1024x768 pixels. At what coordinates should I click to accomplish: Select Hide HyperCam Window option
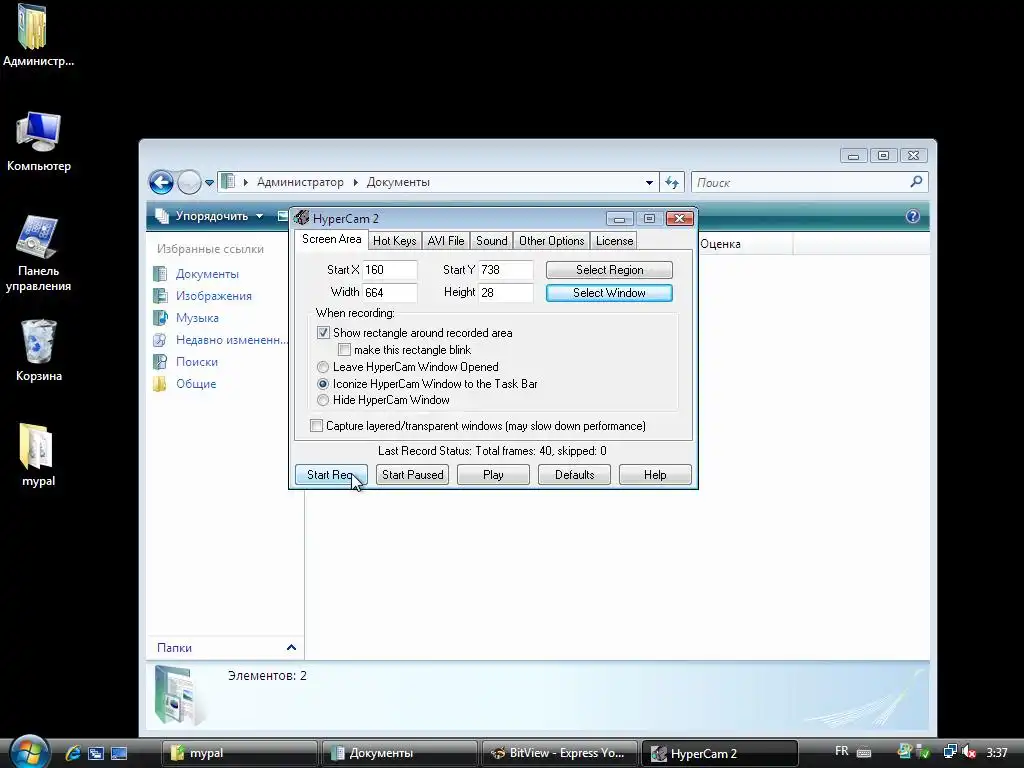[x=323, y=400]
